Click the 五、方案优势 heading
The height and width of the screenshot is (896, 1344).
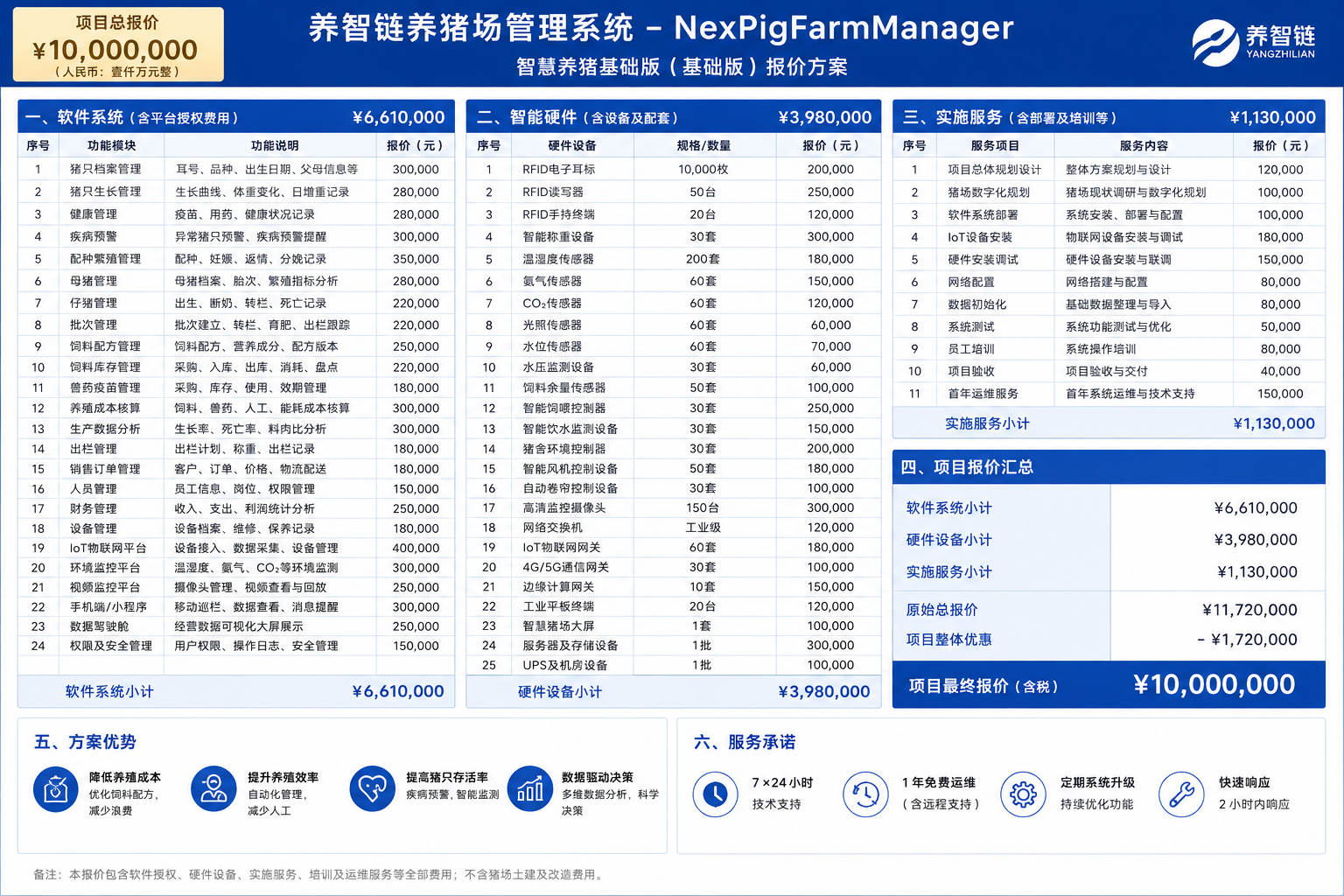click(x=85, y=742)
